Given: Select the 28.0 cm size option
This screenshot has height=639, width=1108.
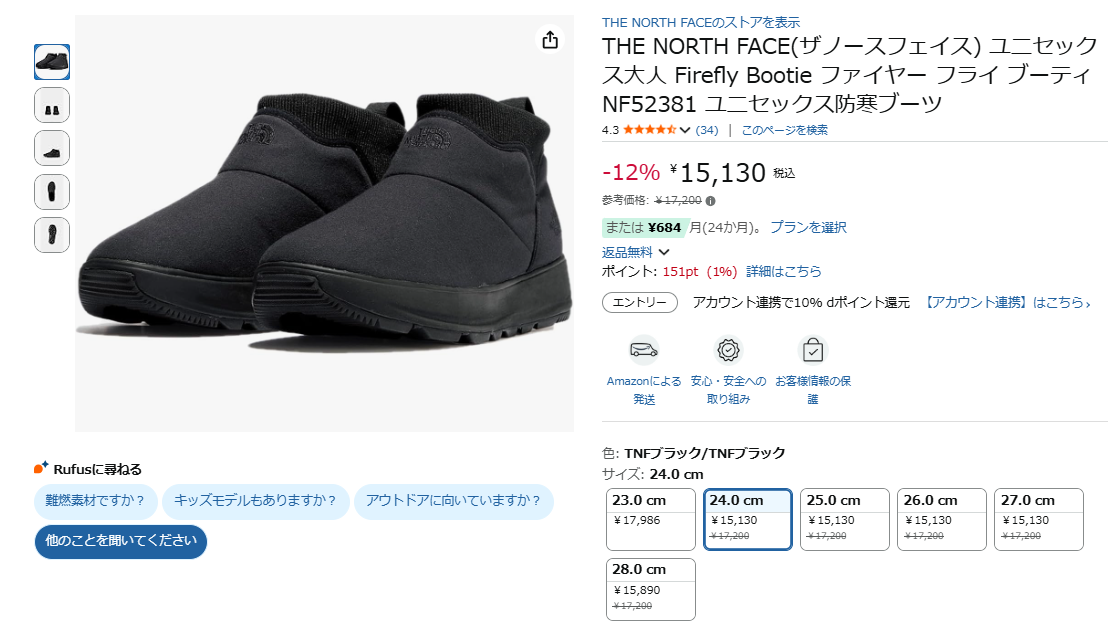Looking at the screenshot, I should (x=651, y=588).
